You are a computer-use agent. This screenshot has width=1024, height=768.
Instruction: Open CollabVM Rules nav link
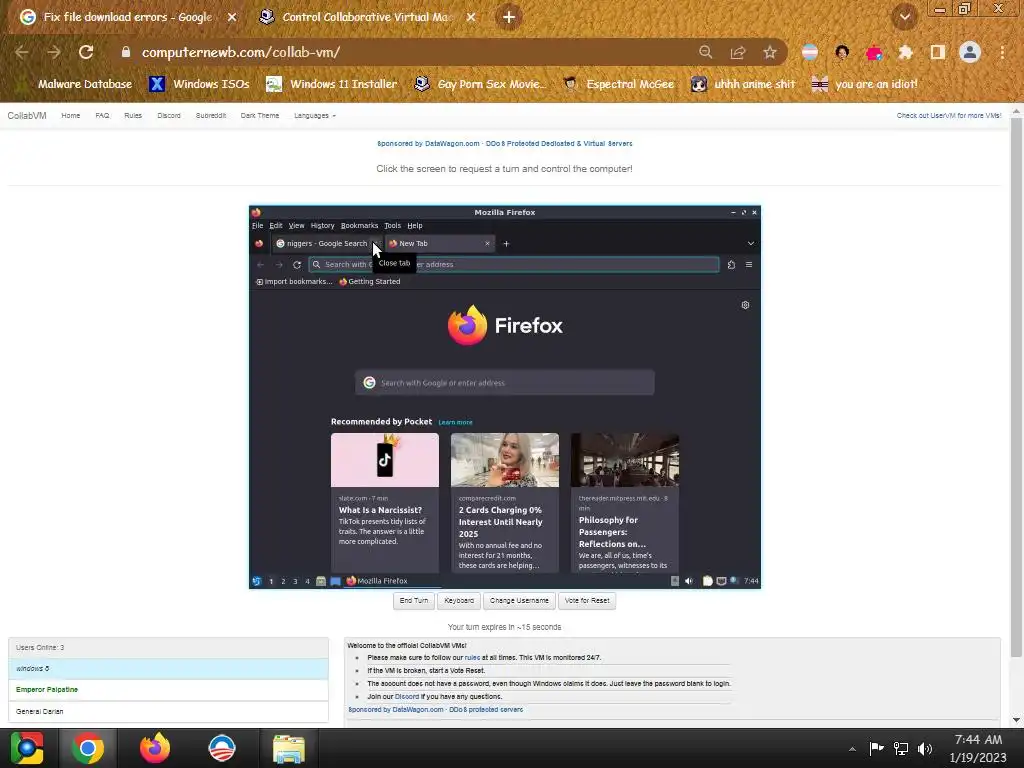[x=133, y=116]
